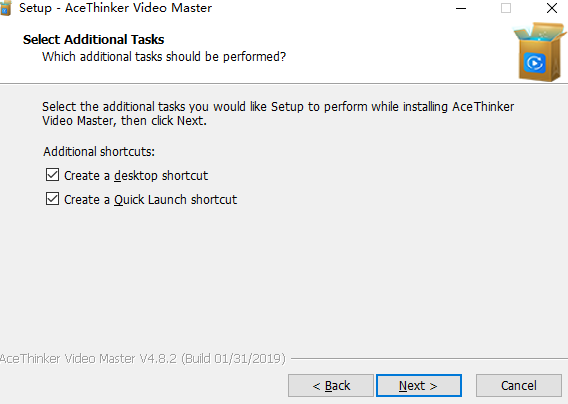Click the 'Setup - AceThinker Video Master' title text
Image resolution: width=568 pixels, height=404 pixels.
point(116,8)
